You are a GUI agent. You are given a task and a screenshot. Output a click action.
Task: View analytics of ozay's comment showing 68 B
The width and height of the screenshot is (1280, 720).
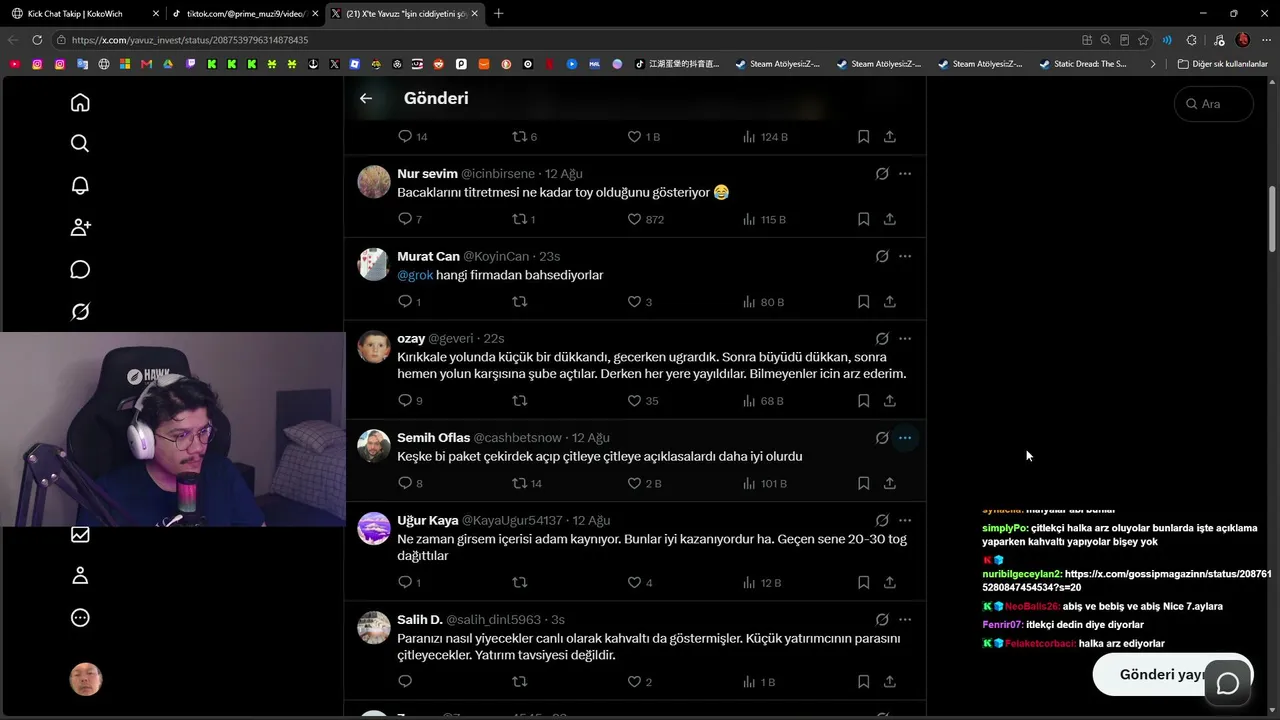tap(763, 401)
